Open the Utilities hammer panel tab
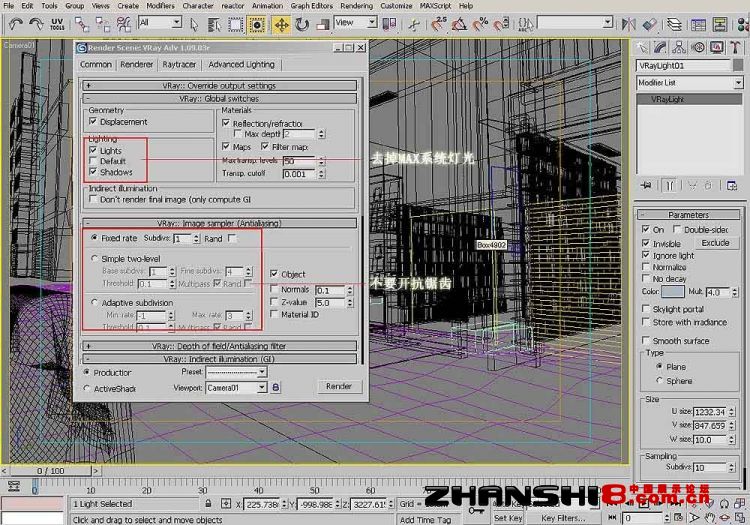The height and width of the screenshot is (525, 750). coord(735,47)
